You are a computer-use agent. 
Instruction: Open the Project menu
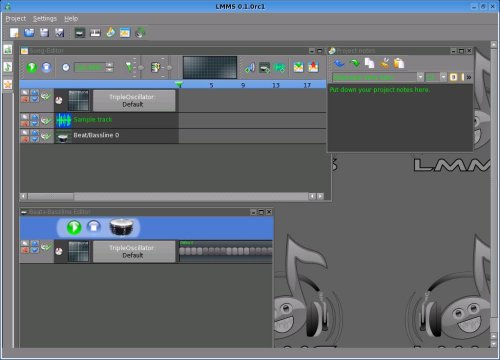[x=15, y=19]
